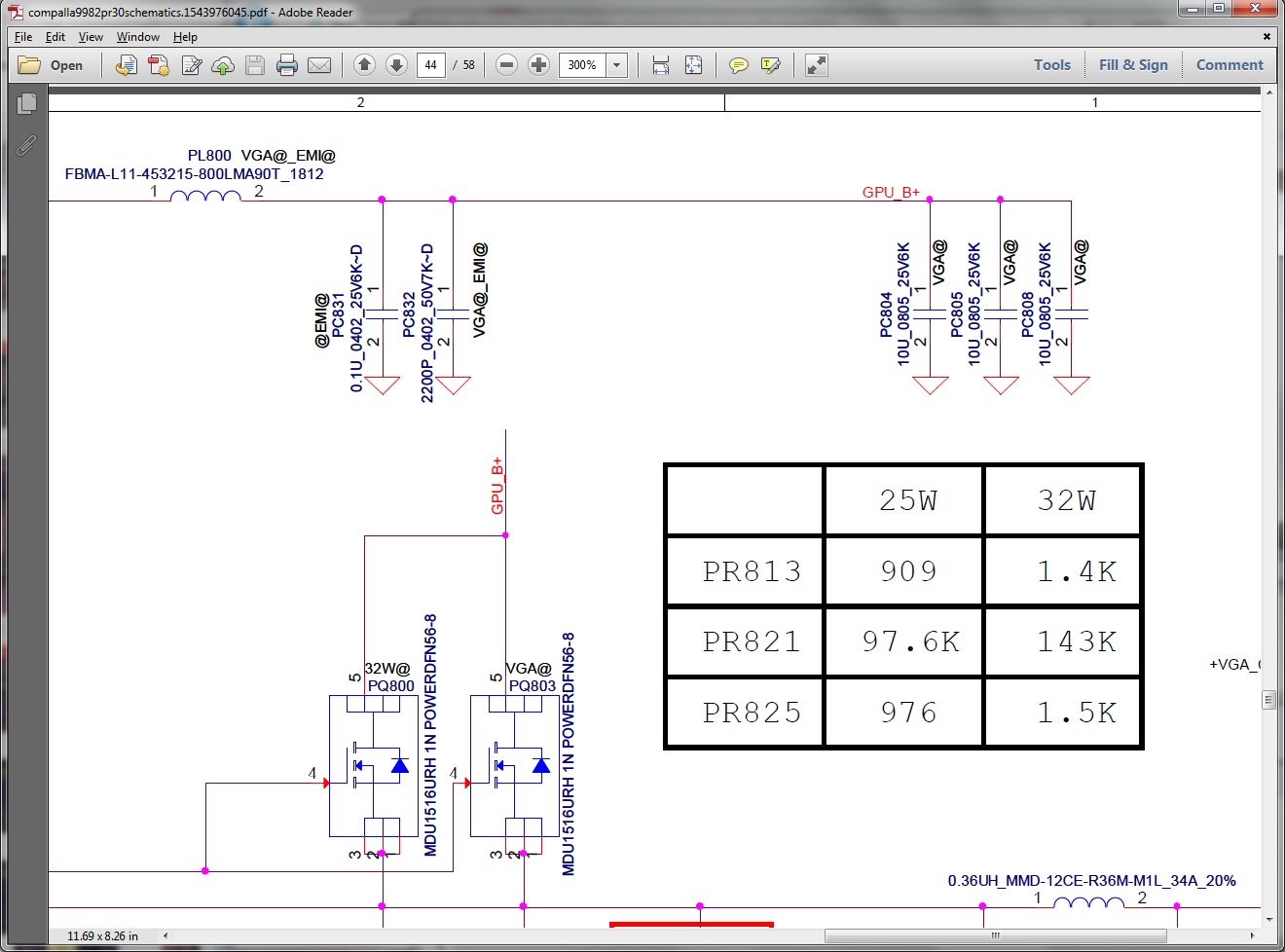Viewport: 1285px width, 952px height.
Task: Go to next page arrow
Action: click(396, 65)
